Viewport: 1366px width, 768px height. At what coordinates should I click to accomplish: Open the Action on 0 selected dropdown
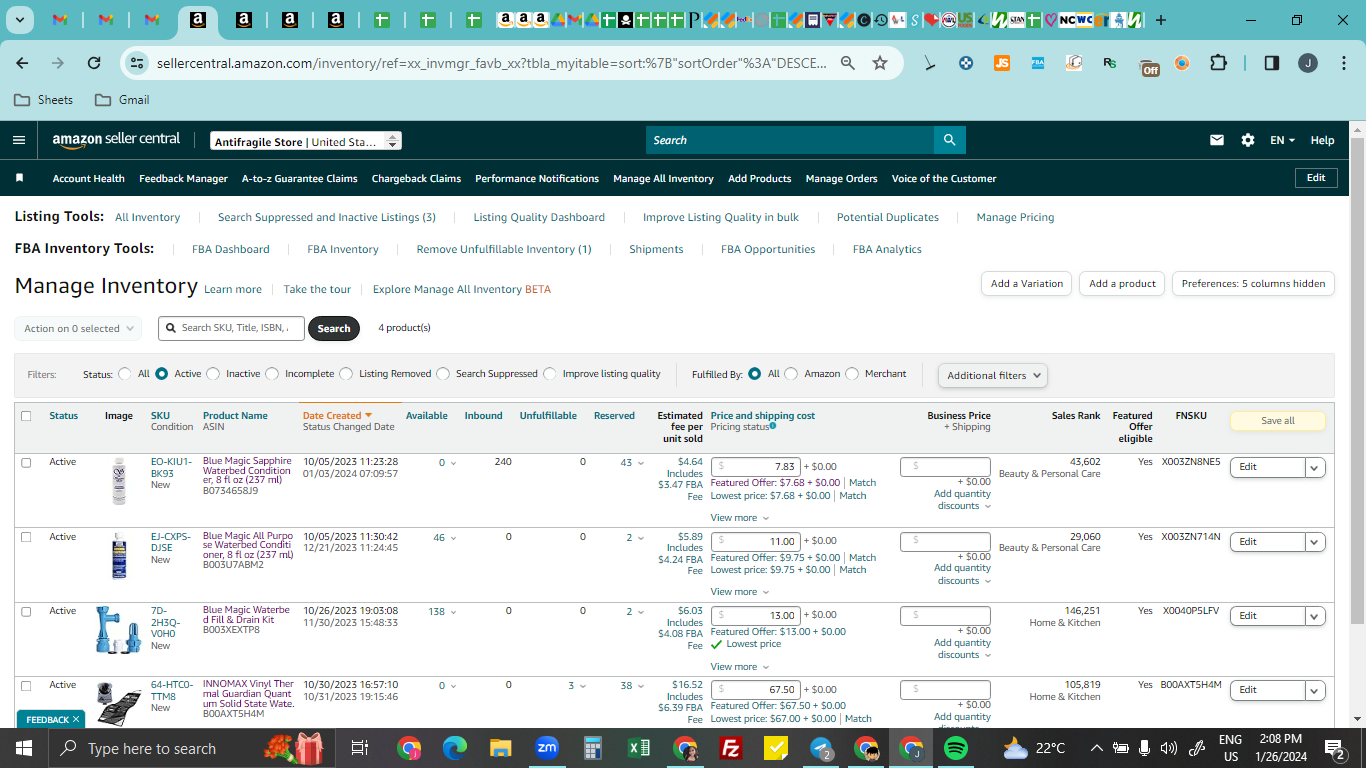(78, 328)
